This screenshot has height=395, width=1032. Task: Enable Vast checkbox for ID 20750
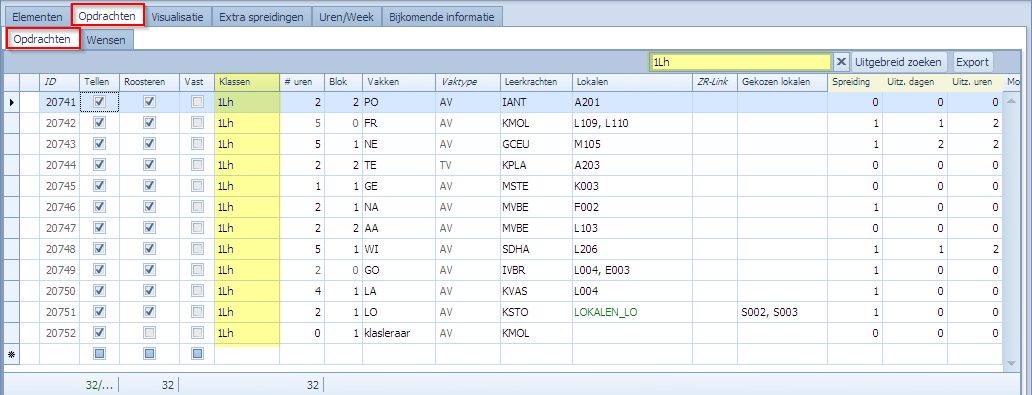coord(197,291)
